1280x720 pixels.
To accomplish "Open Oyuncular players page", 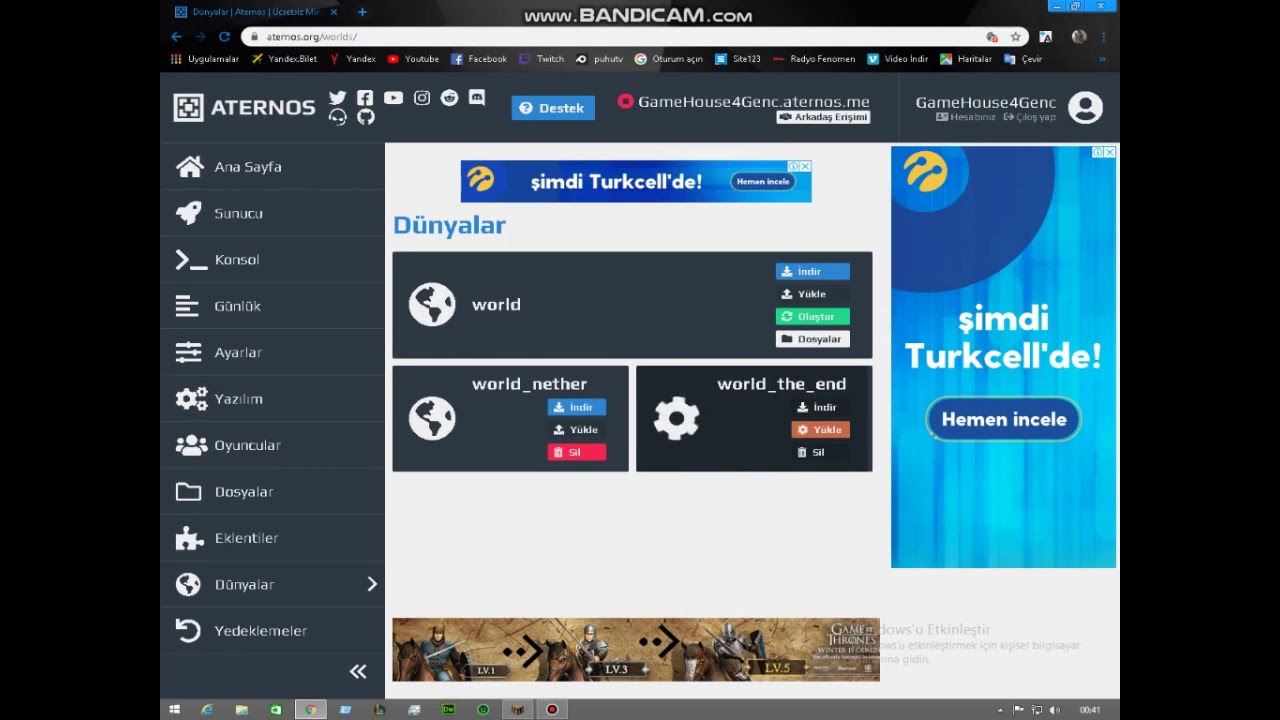I will [x=272, y=445].
